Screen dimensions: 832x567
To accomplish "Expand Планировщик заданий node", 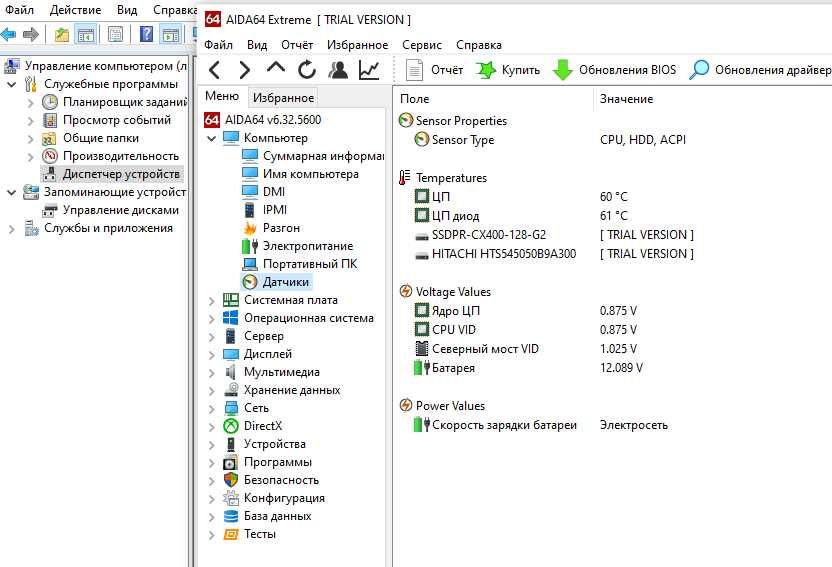I will pos(30,102).
